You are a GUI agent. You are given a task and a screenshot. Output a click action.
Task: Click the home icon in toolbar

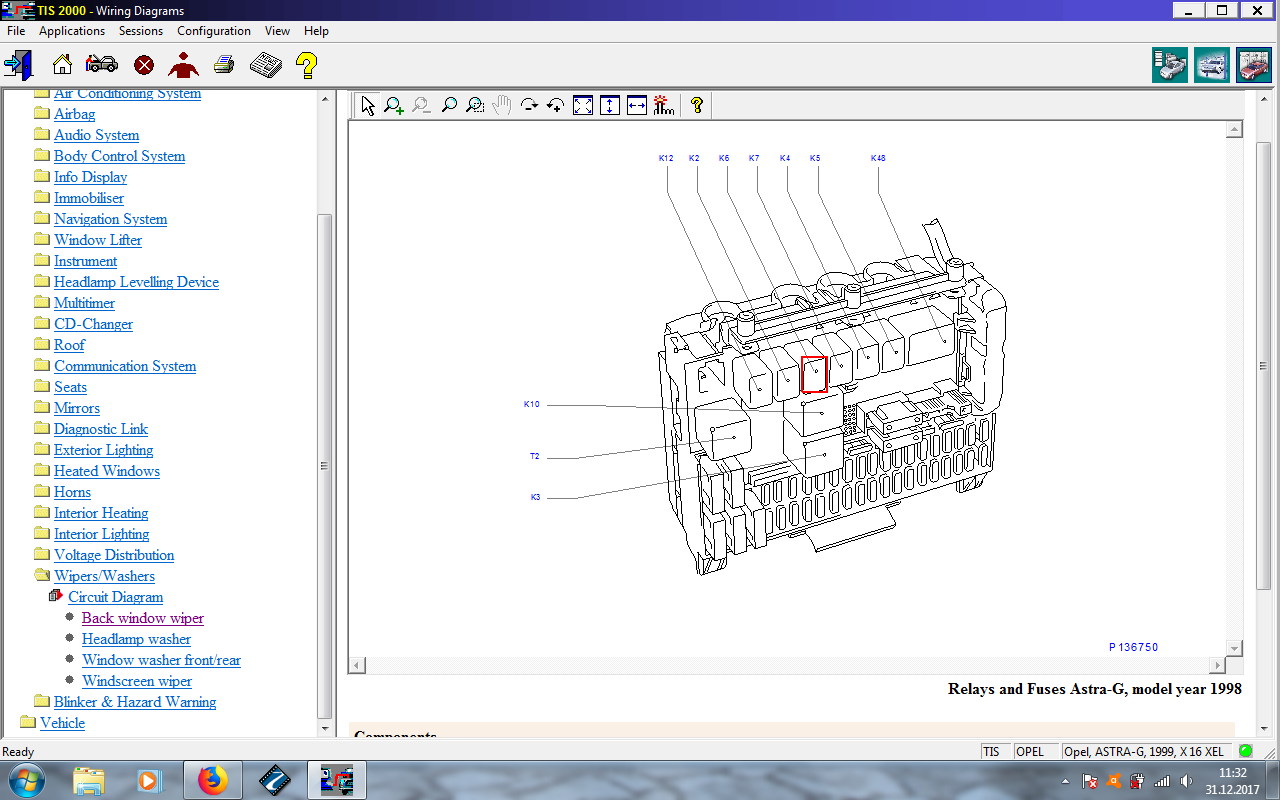[62, 65]
